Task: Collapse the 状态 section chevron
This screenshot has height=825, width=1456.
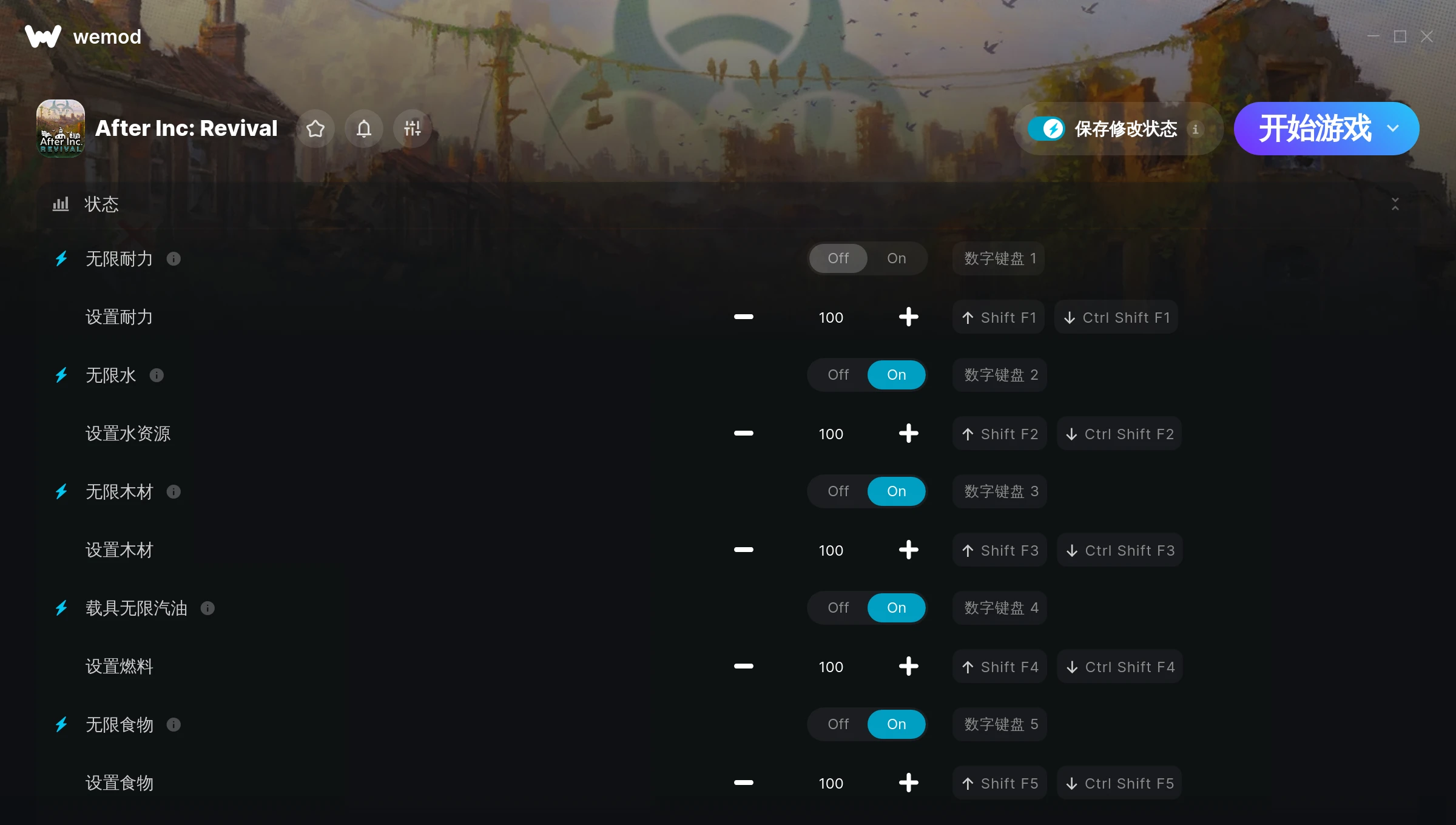Action: pyautogui.click(x=1395, y=204)
